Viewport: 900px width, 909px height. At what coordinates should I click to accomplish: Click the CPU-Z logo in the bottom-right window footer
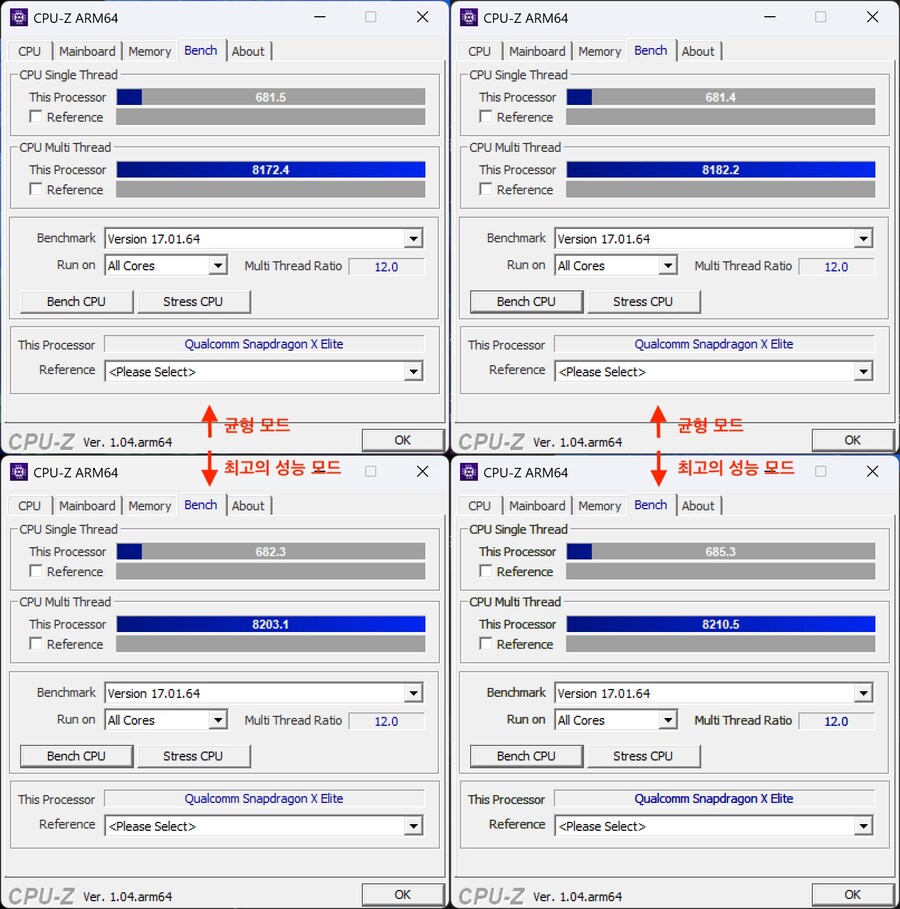490,894
